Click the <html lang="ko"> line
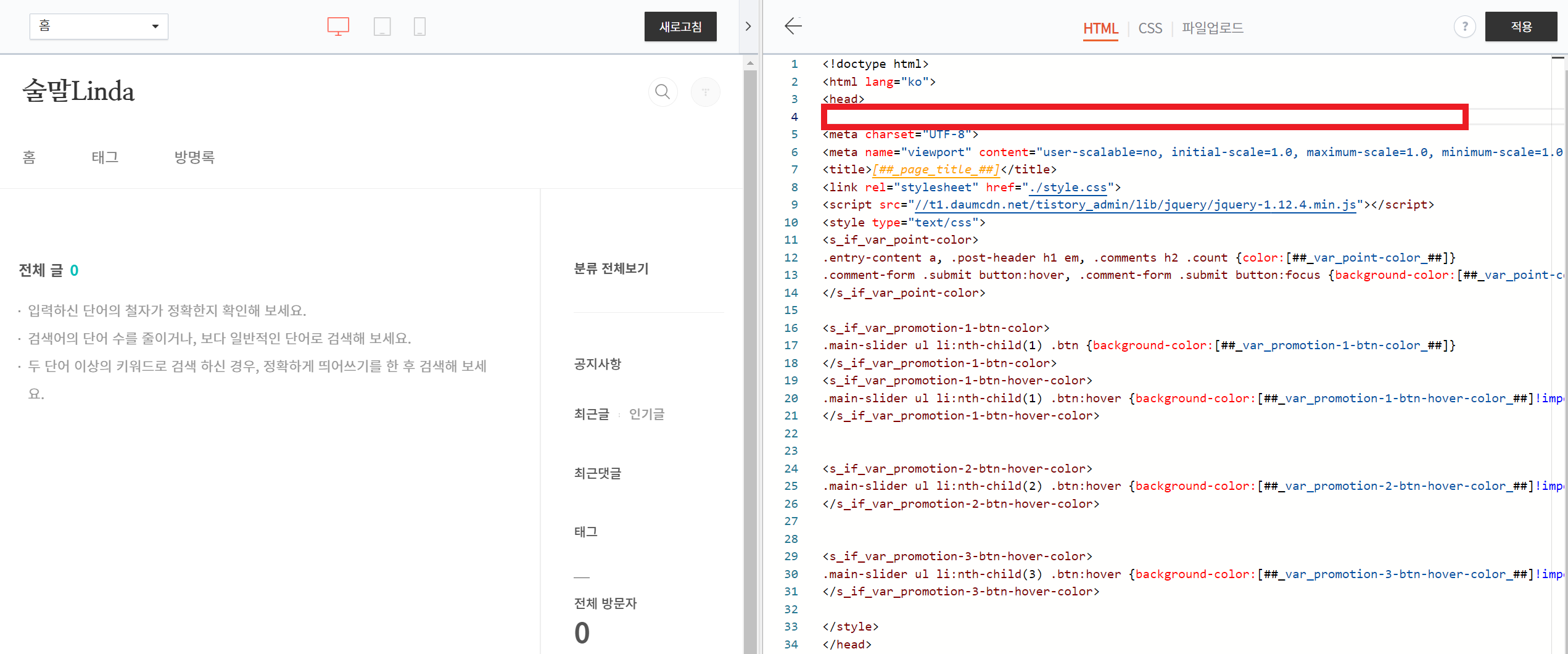This screenshot has width=1568, height=654. click(879, 82)
